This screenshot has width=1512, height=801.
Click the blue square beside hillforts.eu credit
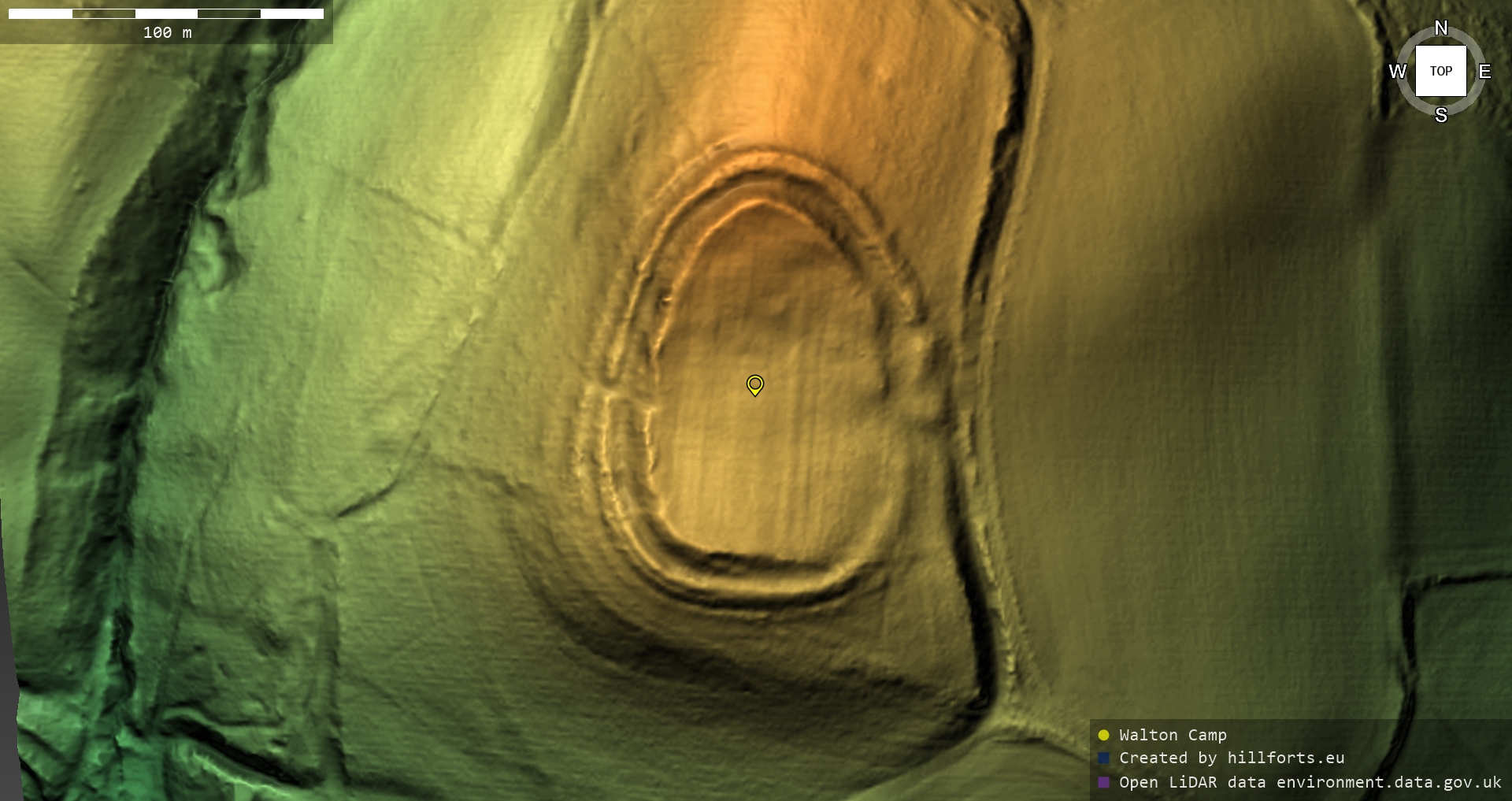pyautogui.click(x=1103, y=758)
